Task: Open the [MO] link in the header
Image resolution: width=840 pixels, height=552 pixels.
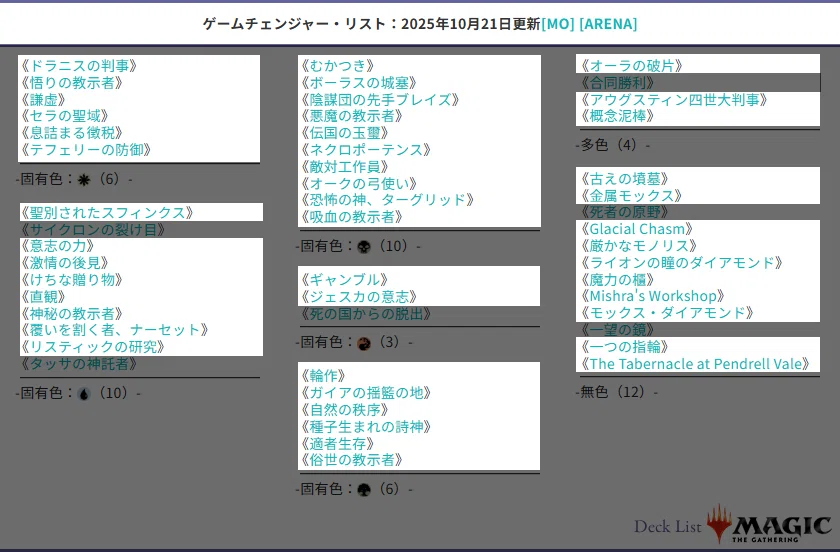Action: 558,24
